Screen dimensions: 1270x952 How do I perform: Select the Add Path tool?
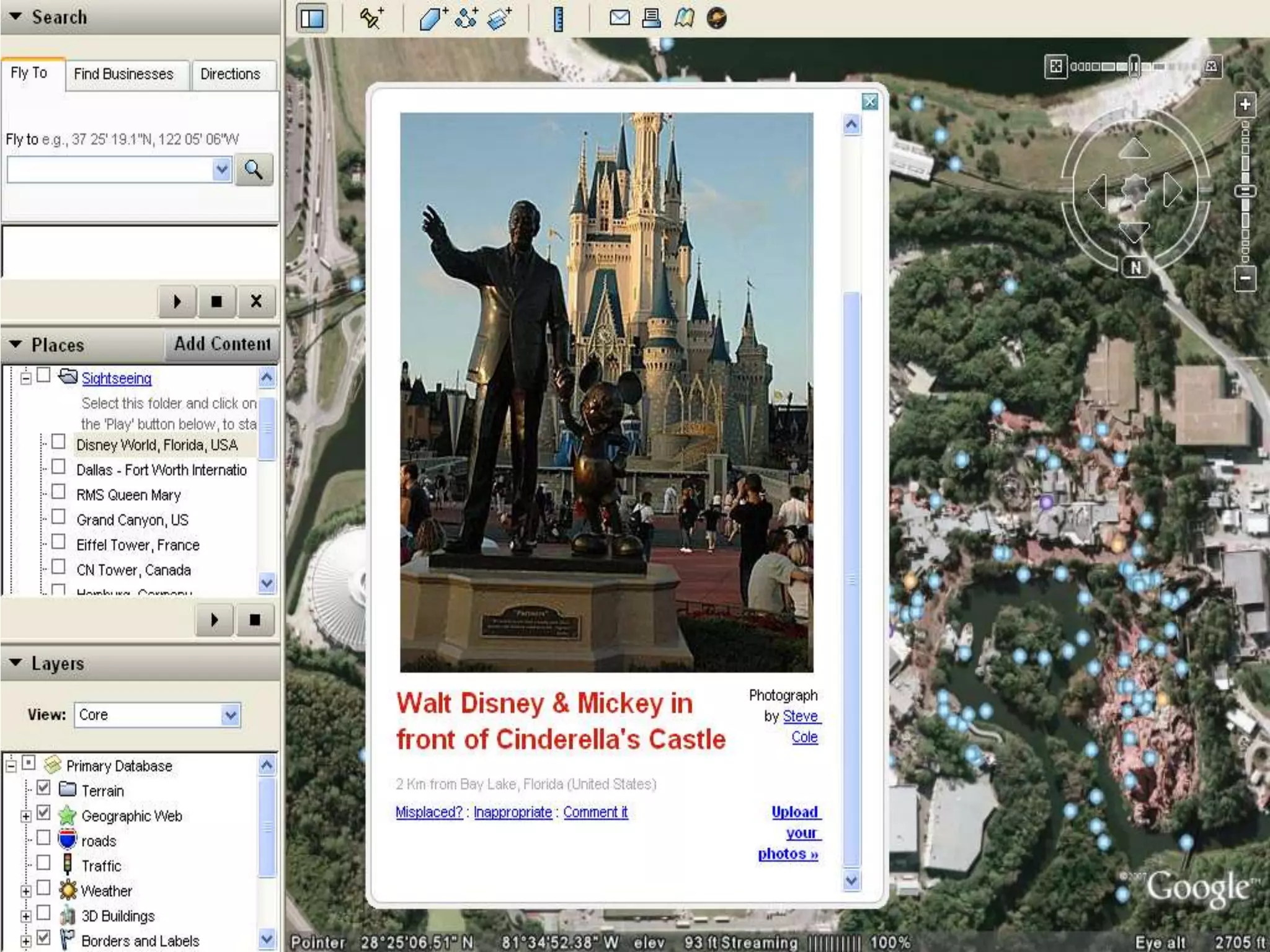pyautogui.click(x=466, y=18)
